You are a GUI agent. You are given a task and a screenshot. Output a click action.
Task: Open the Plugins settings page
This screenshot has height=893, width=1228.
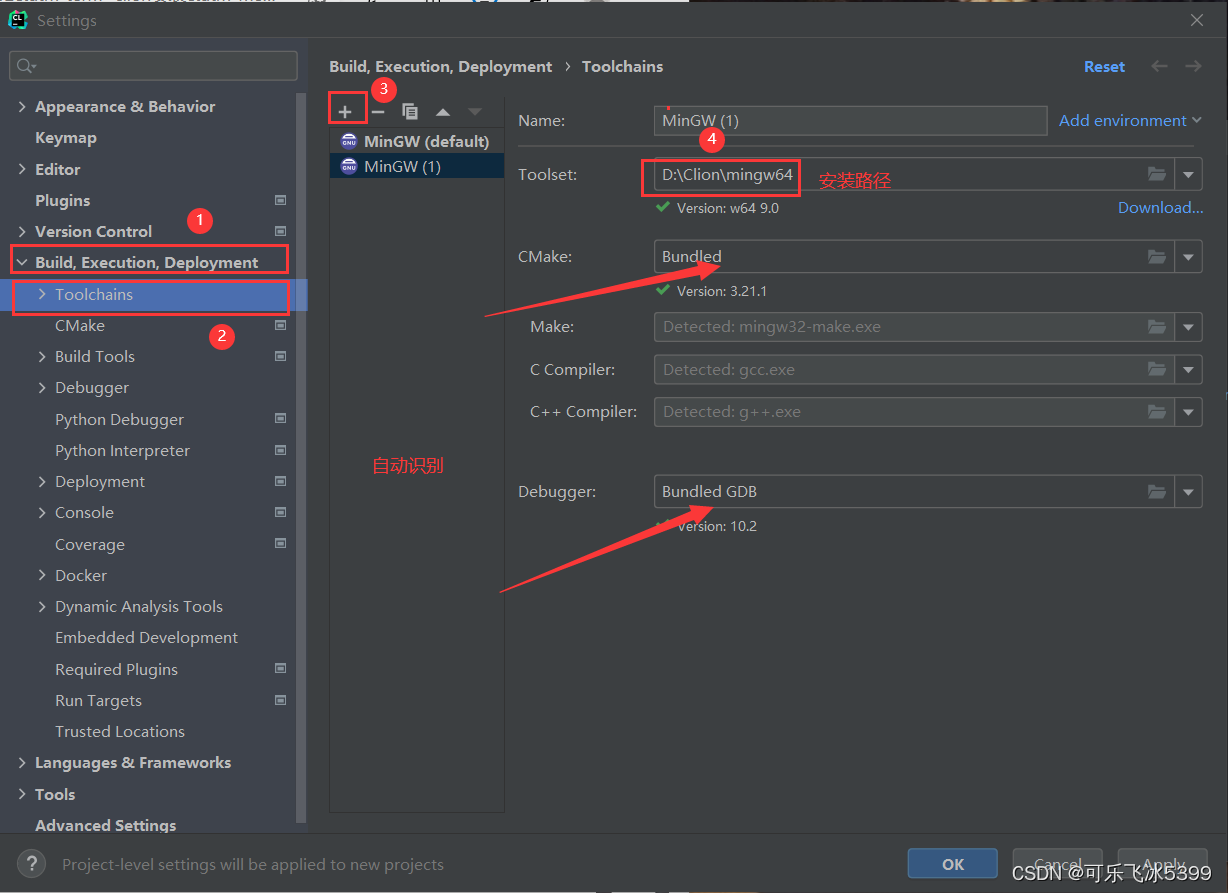(x=63, y=200)
